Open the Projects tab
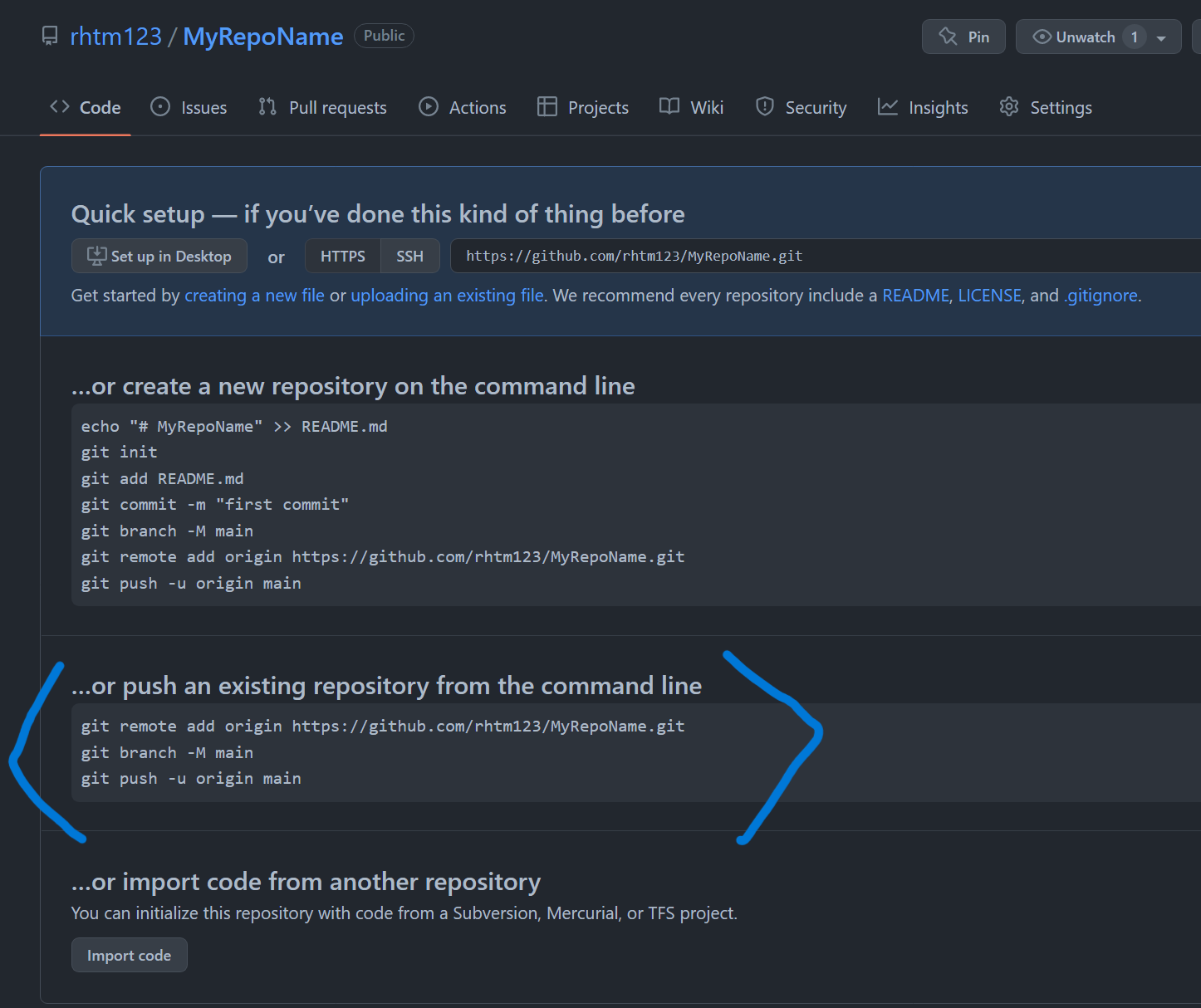 point(583,108)
